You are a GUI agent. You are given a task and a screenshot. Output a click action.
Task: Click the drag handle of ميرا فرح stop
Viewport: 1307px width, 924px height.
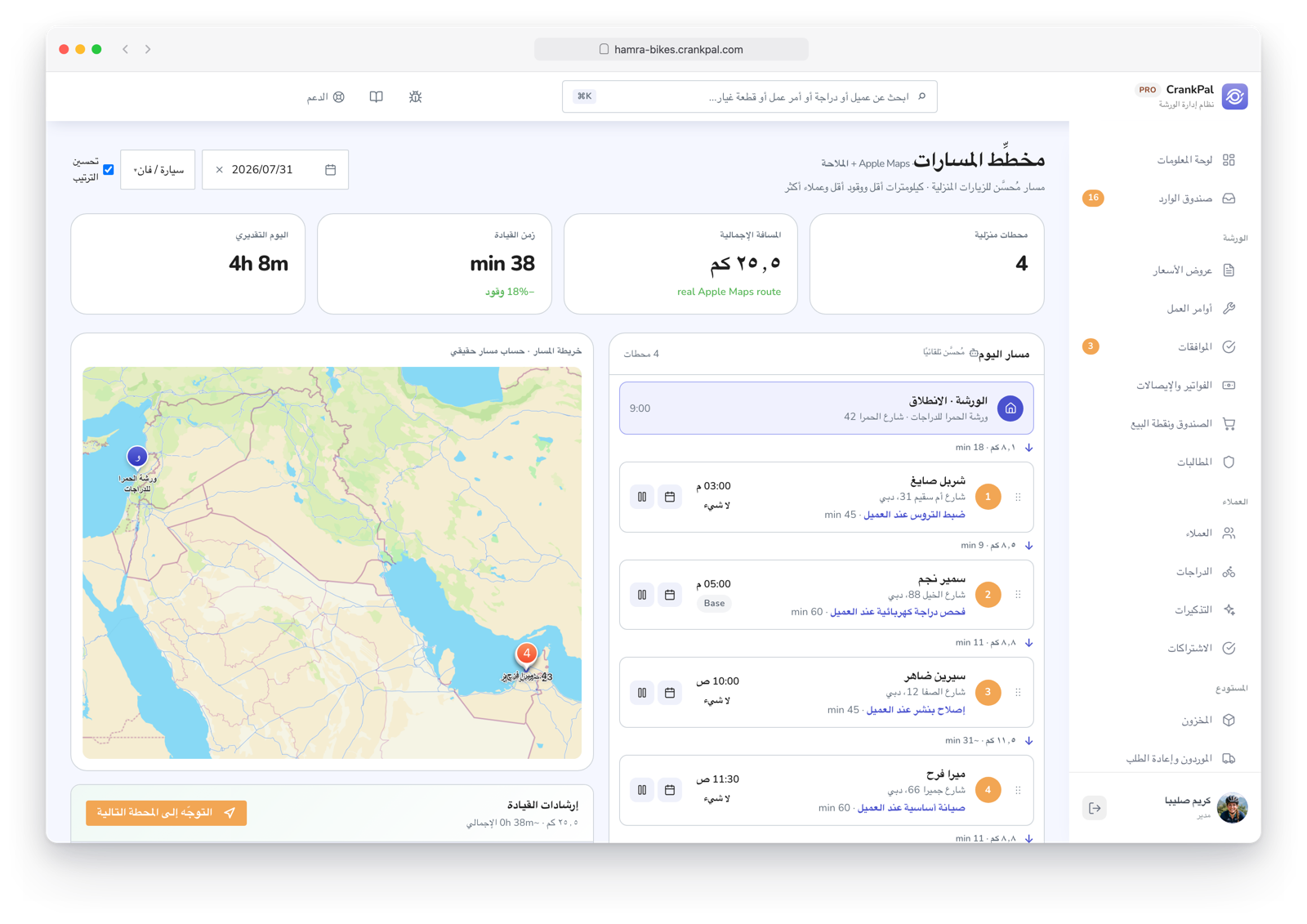click(x=1018, y=790)
